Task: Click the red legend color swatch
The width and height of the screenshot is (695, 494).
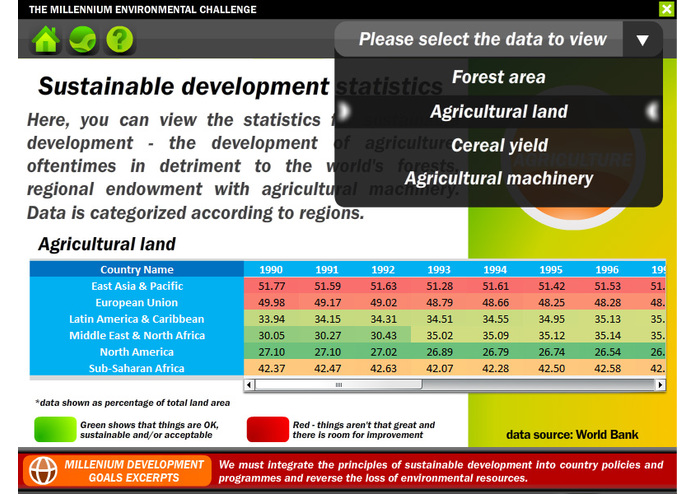Action: coord(268,429)
